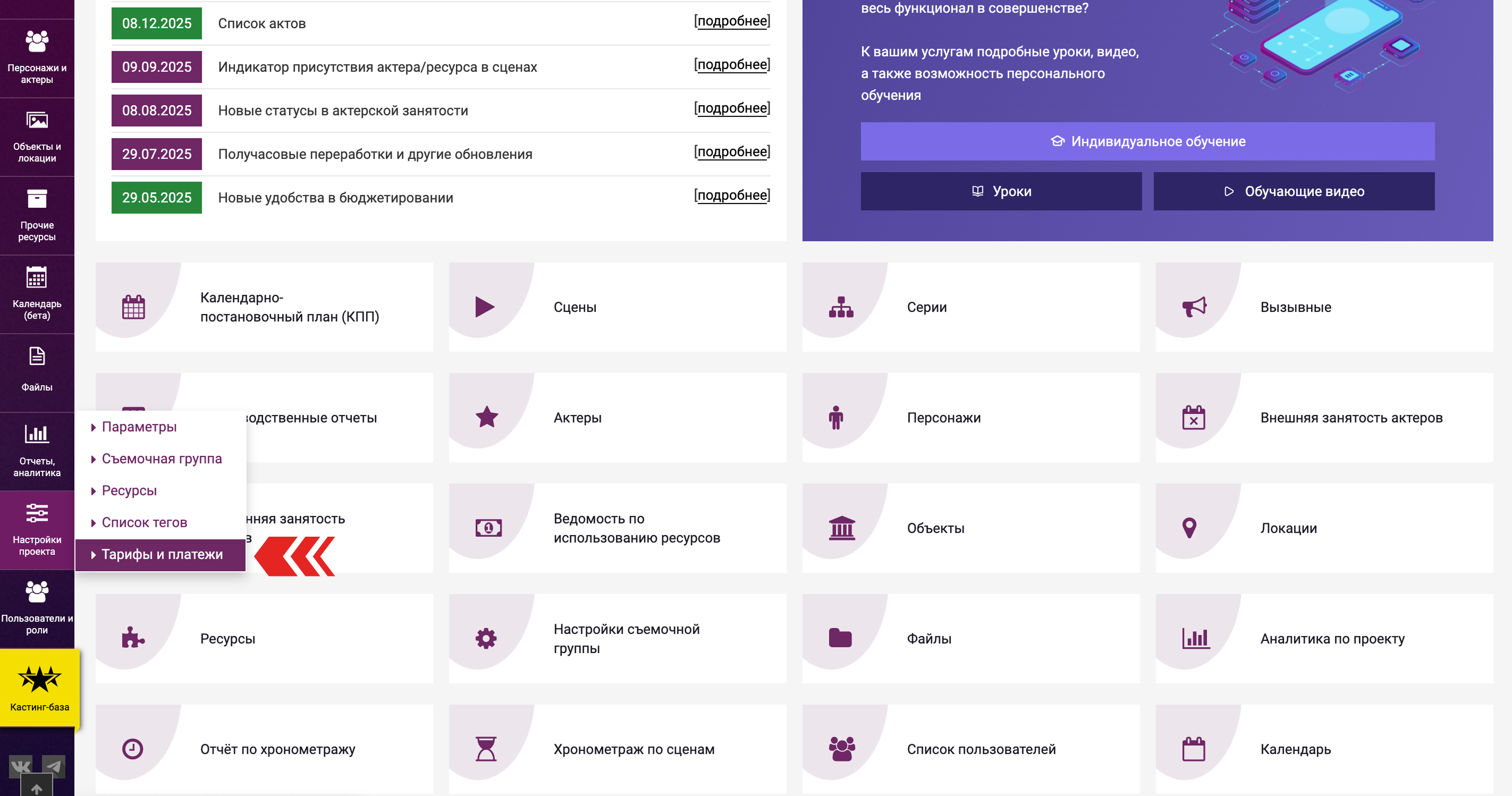Screen dimensions: 1512x796
Task: Open Список тегов from the submenu
Action: [x=145, y=522]
